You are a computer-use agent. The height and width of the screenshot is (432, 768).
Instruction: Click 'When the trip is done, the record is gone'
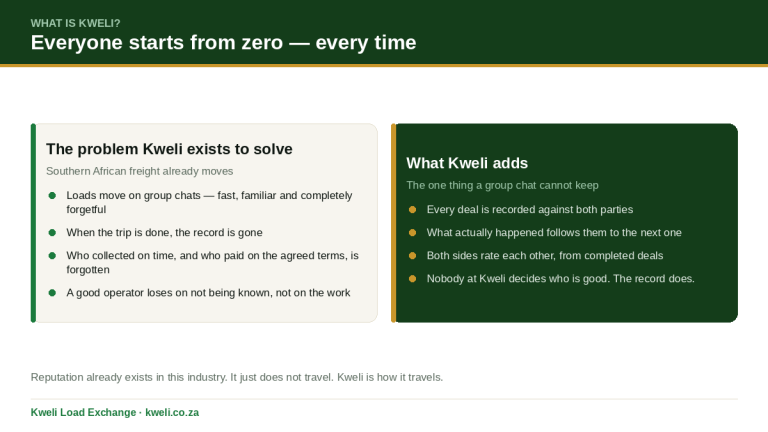tap(165, 233)
